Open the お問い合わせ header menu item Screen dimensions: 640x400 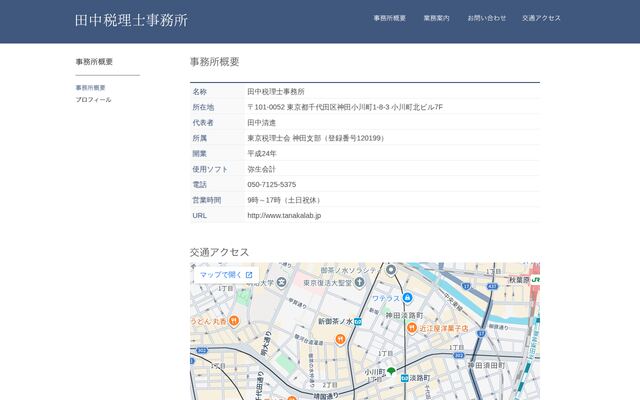pyautogui.click(x=487, y=18)
